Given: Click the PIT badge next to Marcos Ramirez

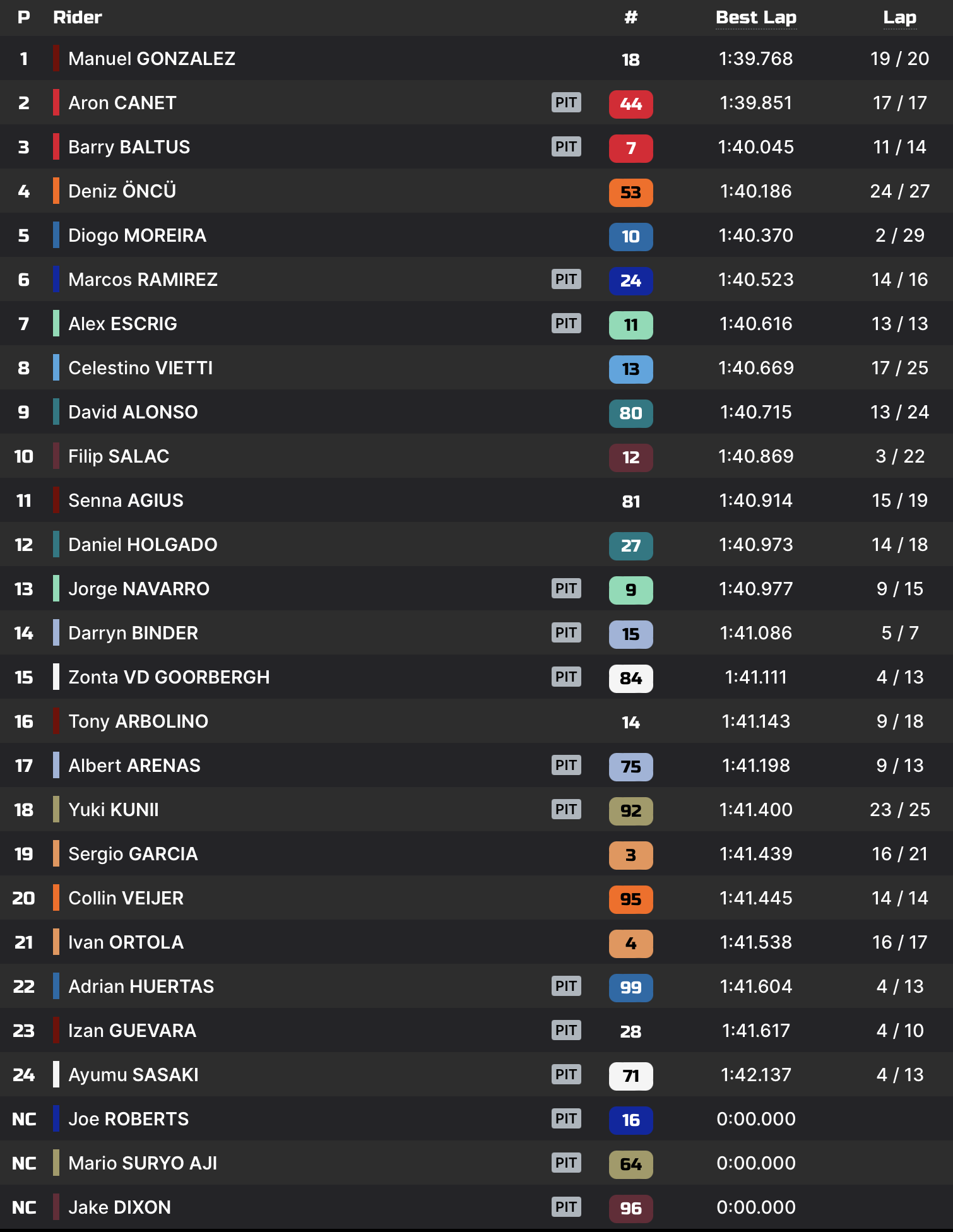Looking at the screenshot, I should pos(566,279).
